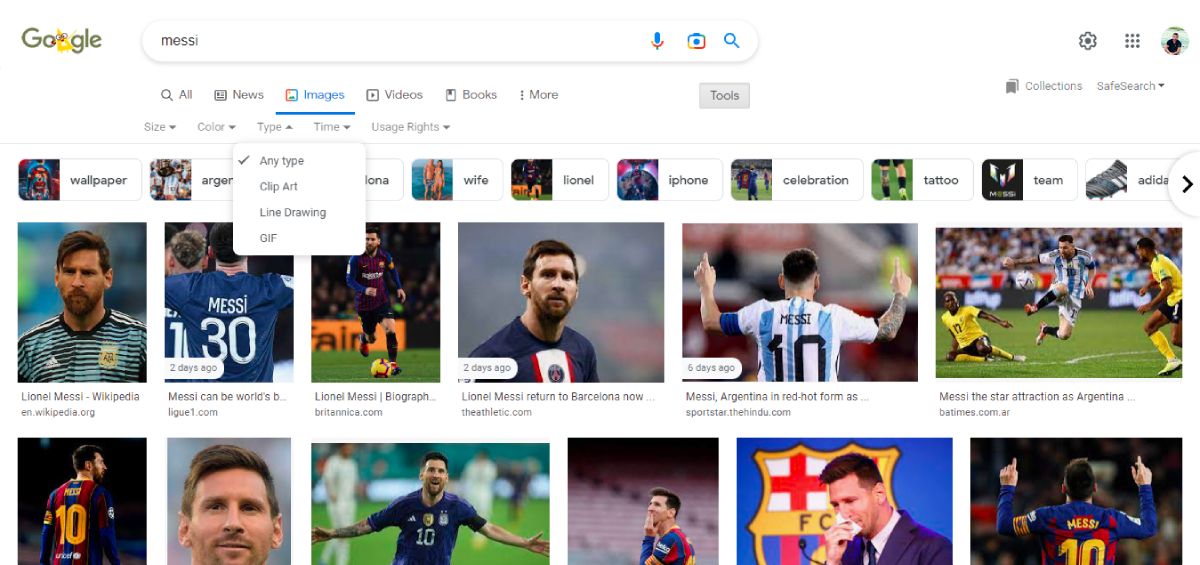Open the Messi dark Argentina kit celebration image
Viewport: 1200px width, 565px height.
(x=430, y=504)
